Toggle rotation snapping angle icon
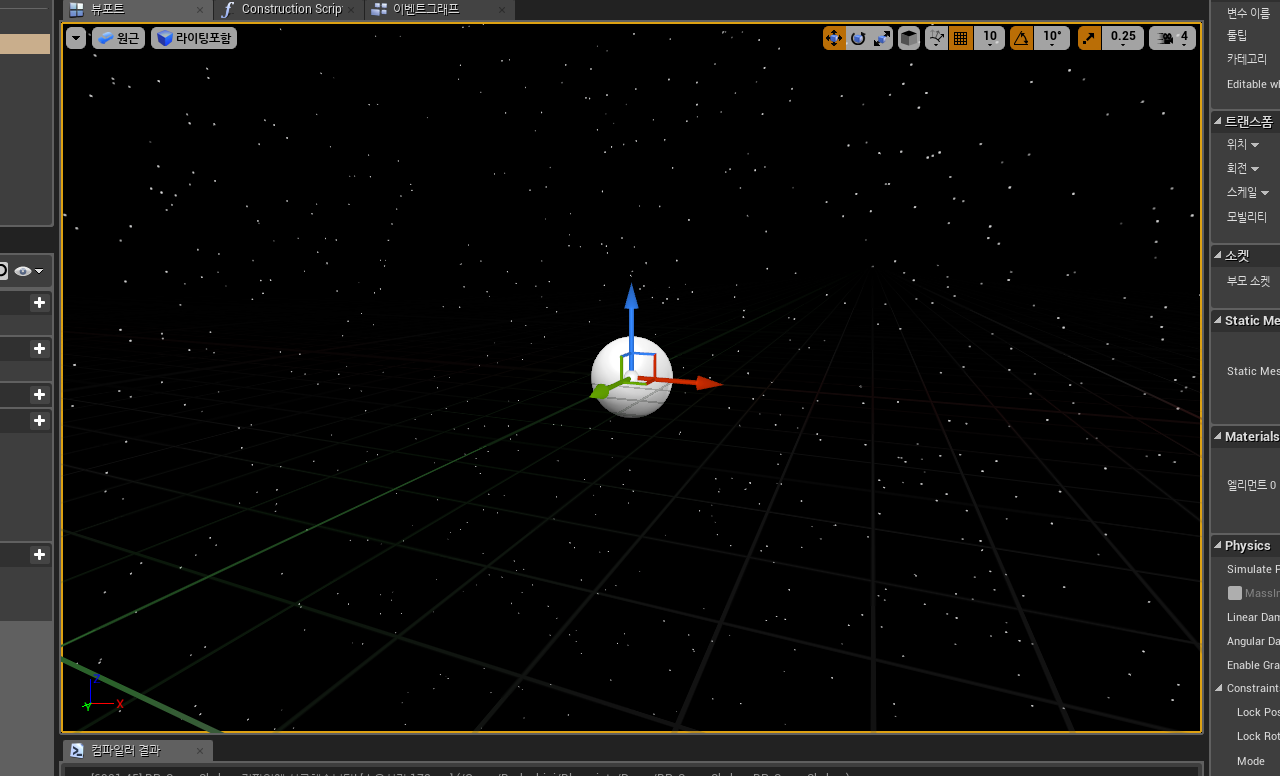The image size is (1280, 776). click(x=1021, y=38)
